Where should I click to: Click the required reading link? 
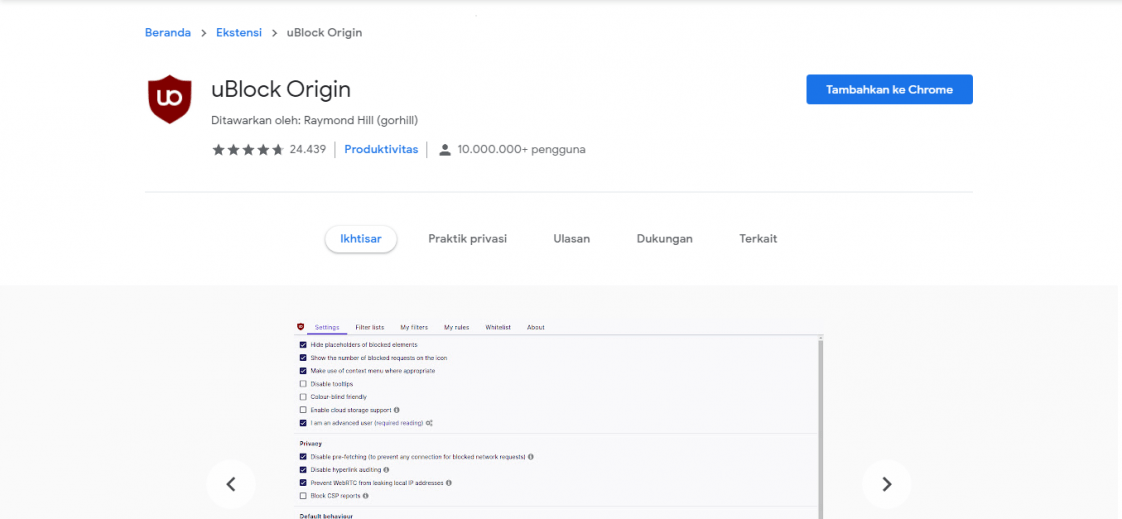click(399, 423)
